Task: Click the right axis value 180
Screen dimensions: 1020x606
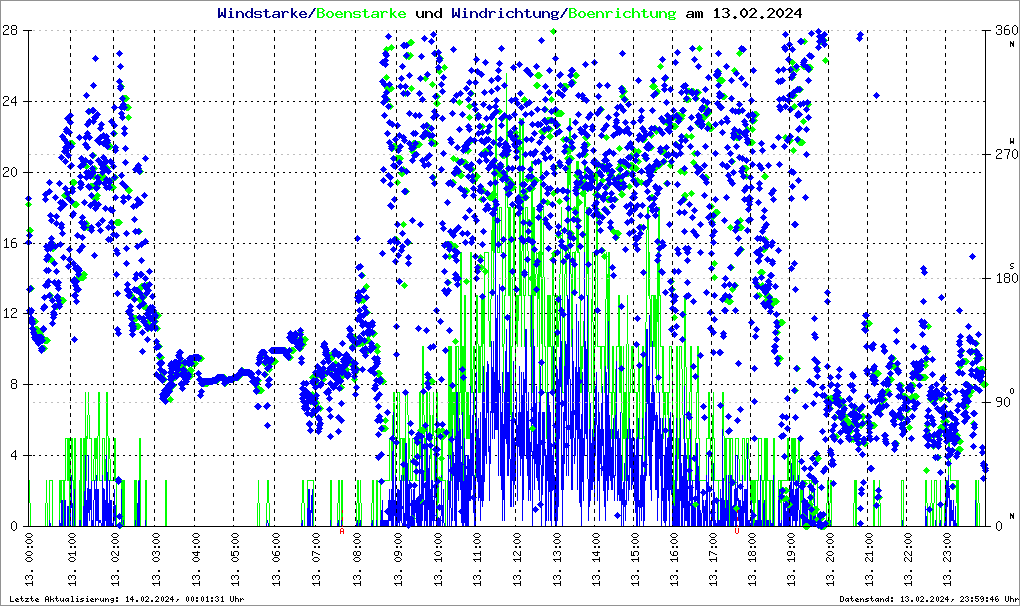Action: click(1006, 279)
